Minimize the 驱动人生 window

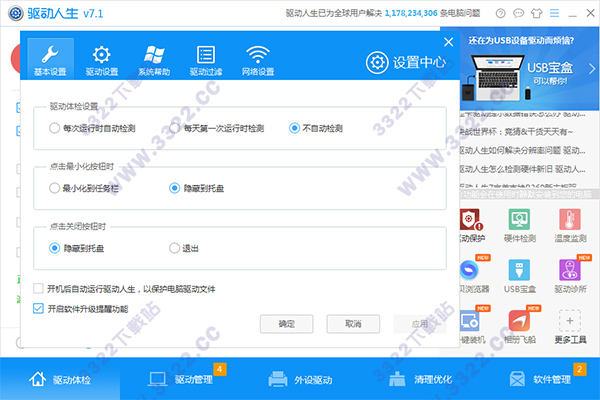572,14
